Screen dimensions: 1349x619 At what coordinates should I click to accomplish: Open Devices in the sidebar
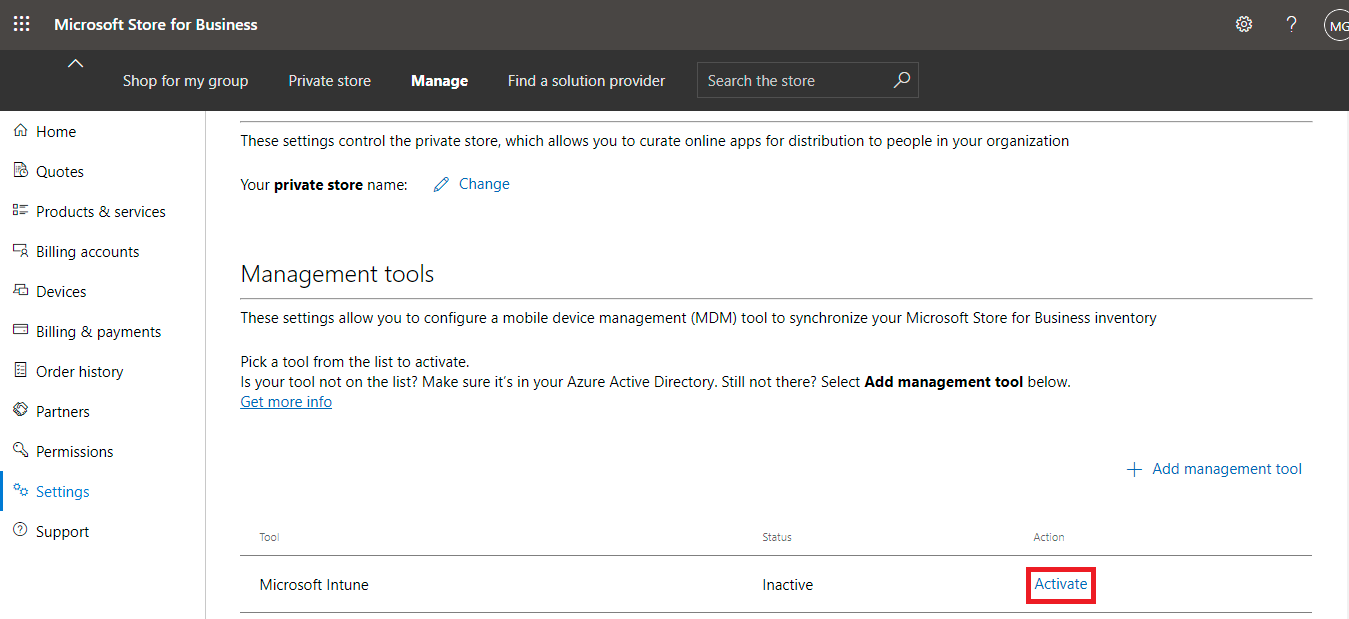[x=61, y=291]
